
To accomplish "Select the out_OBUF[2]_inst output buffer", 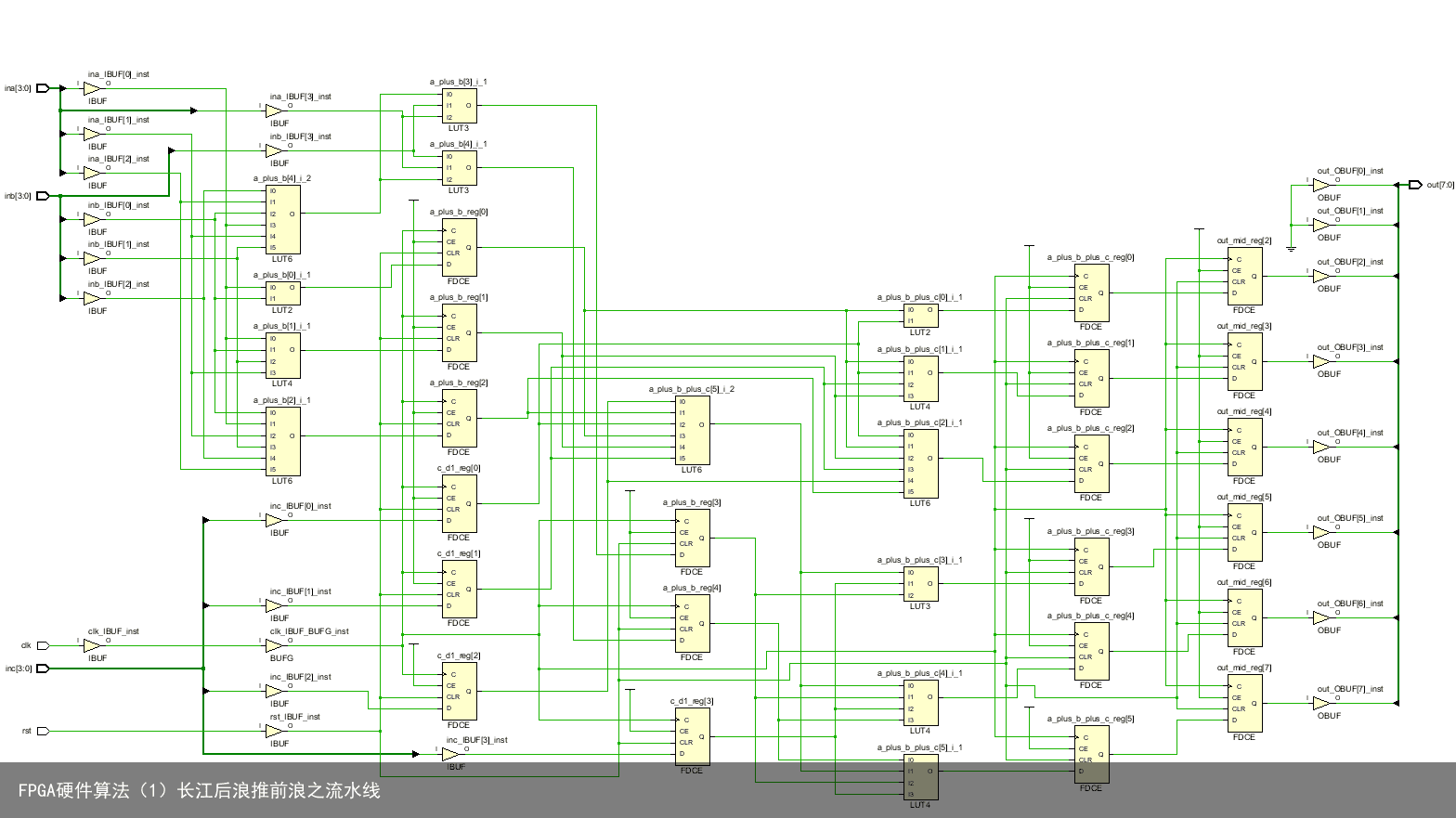I will pyautogui.click(x=1321, y=276).
